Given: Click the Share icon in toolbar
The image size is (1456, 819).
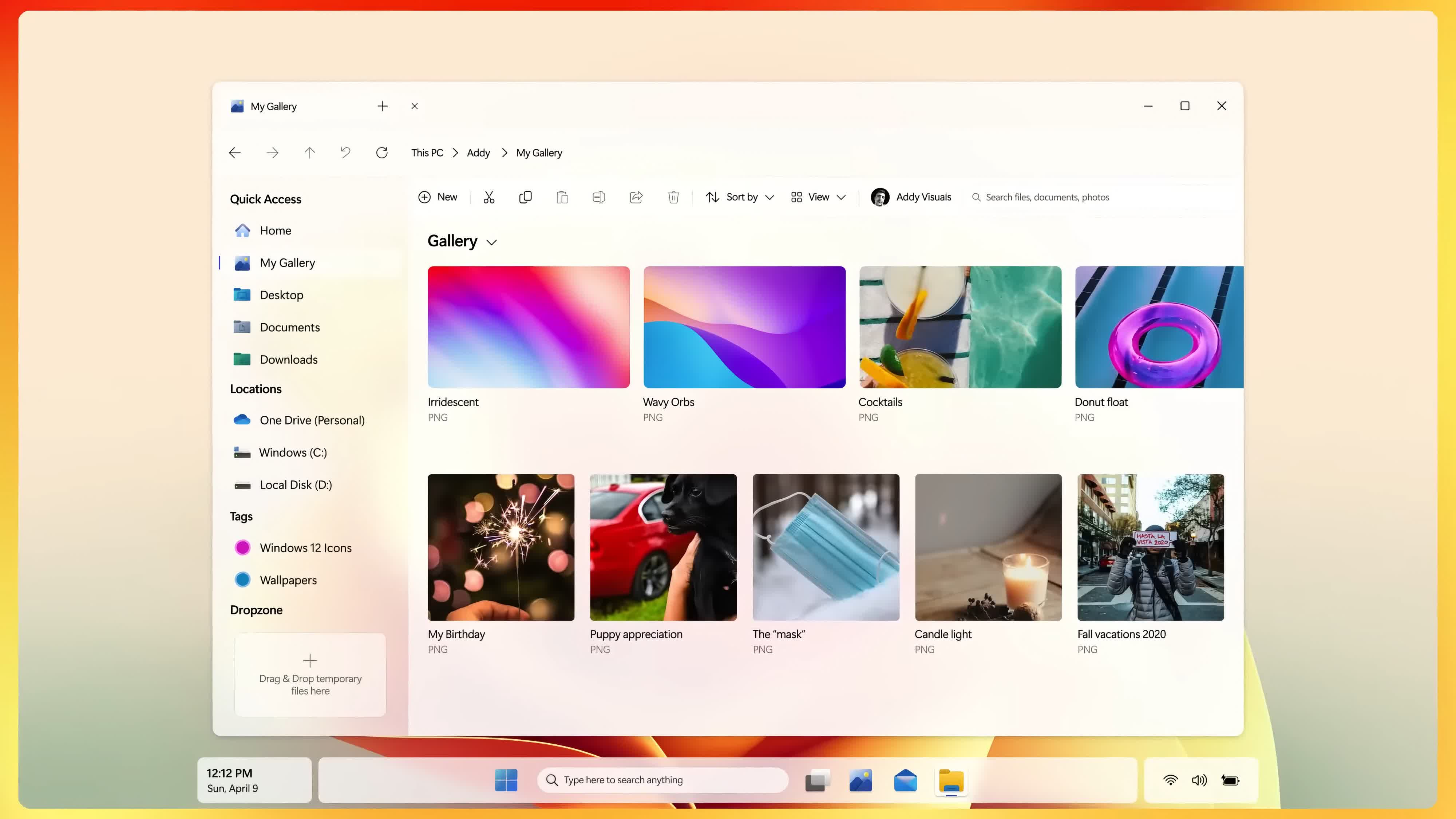Looking at the screenshot, I should (x=636, y=197).
